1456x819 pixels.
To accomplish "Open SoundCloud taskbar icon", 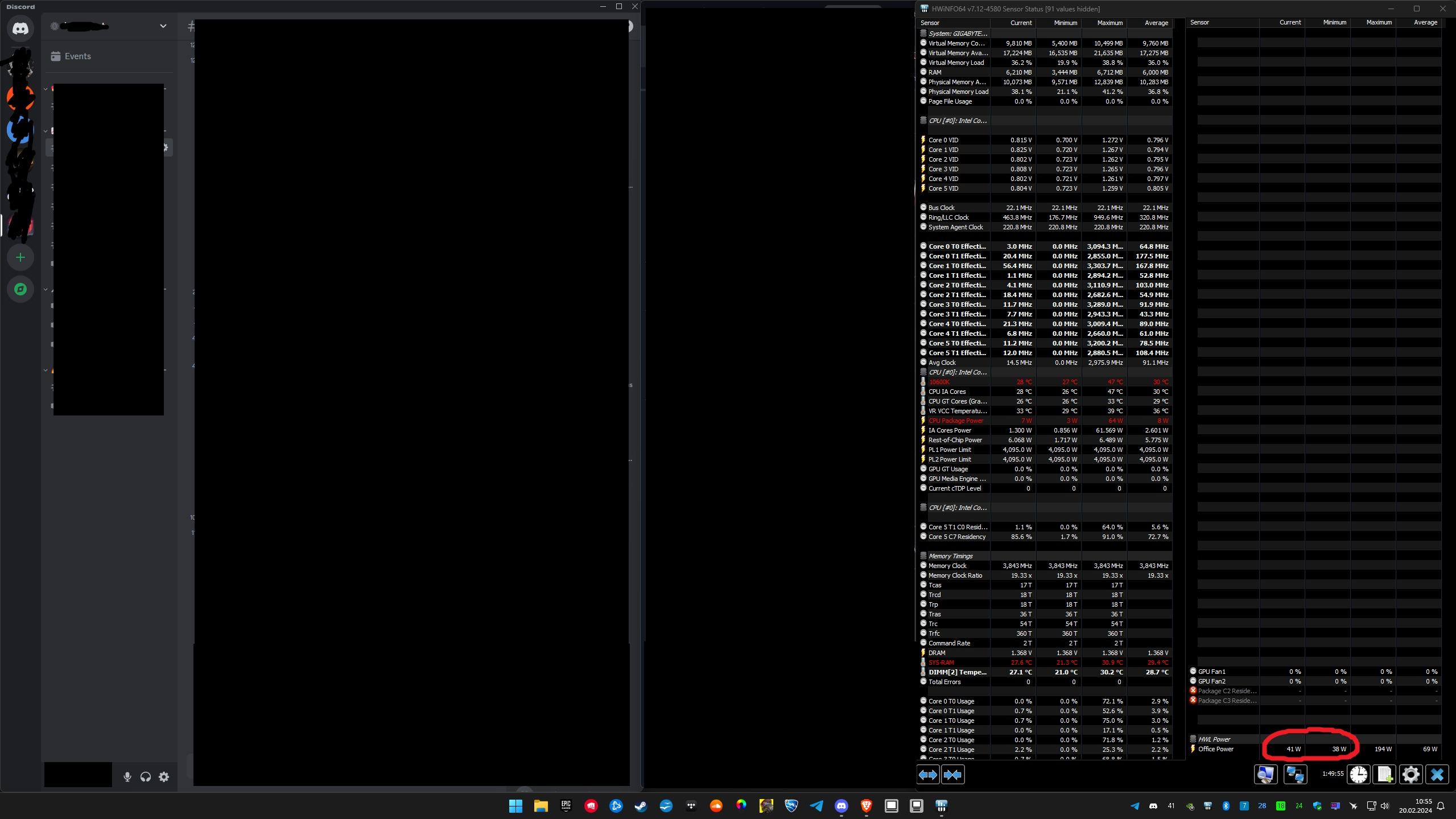I will (716, 806).
